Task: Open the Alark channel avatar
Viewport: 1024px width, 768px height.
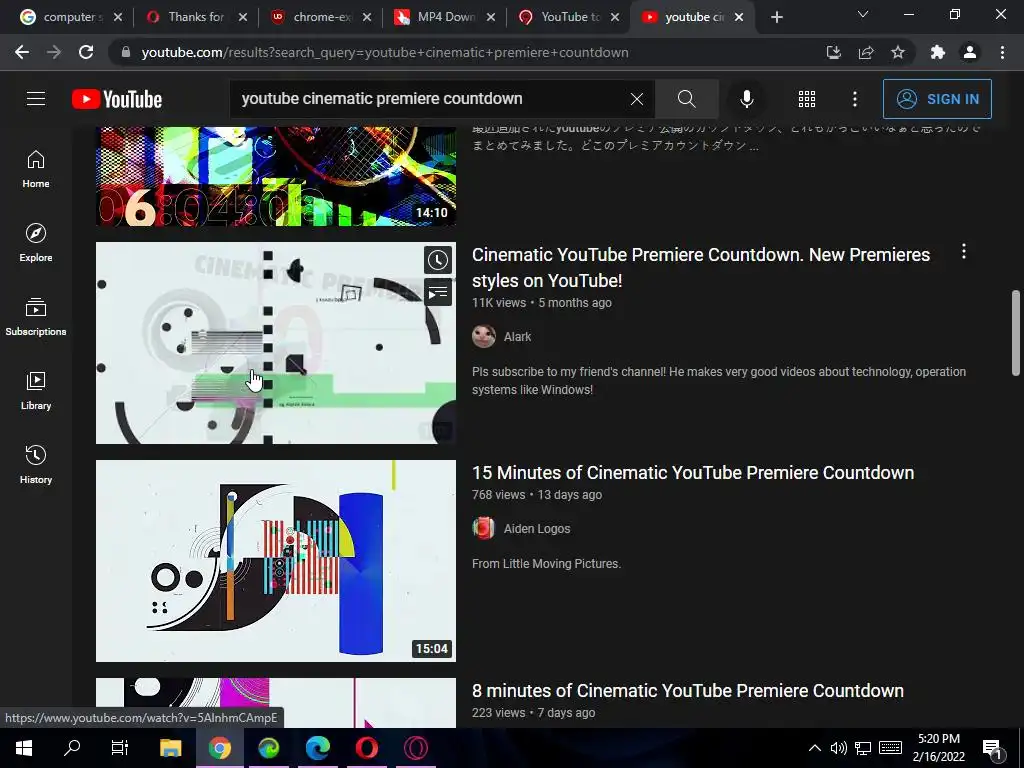Action: click(484, 336)
